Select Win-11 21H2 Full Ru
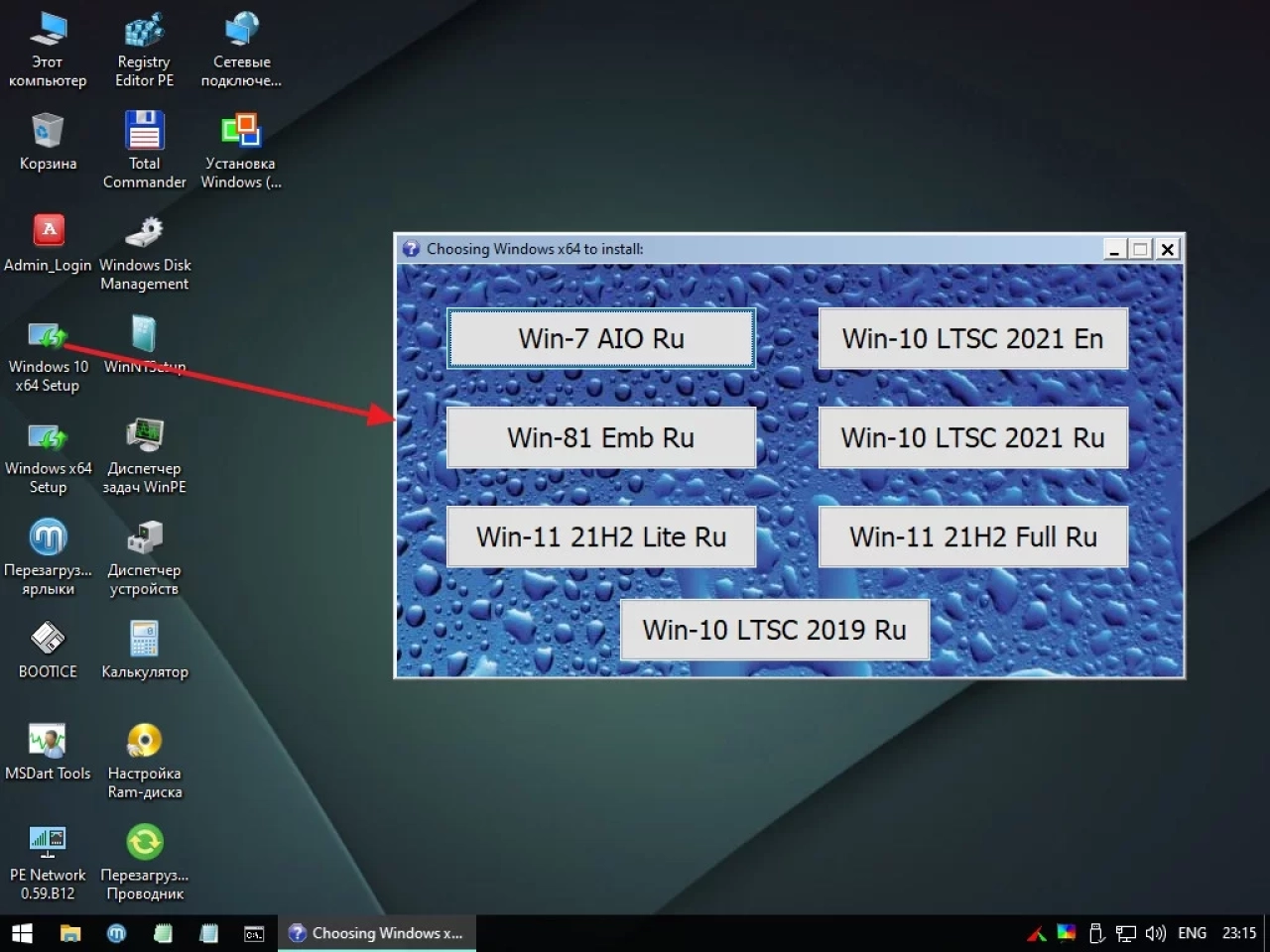The width and height of the screenshot is (1270, 952). pos(973,536)
